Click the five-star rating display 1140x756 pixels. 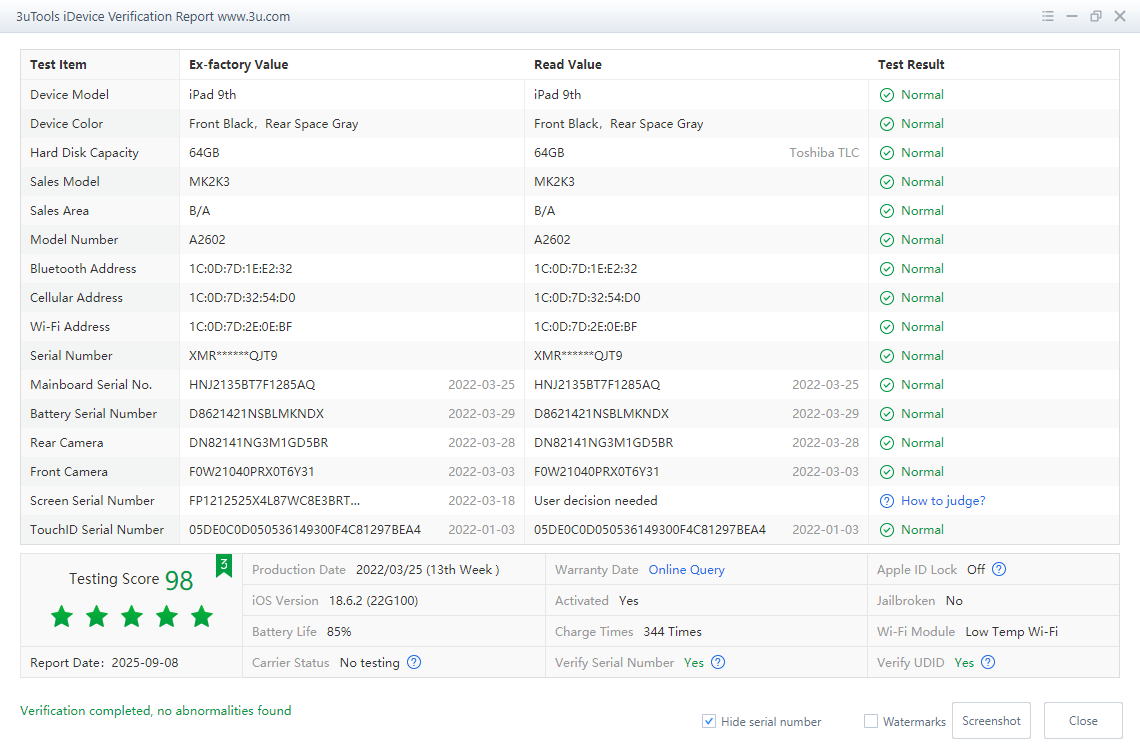click(132, 616)
